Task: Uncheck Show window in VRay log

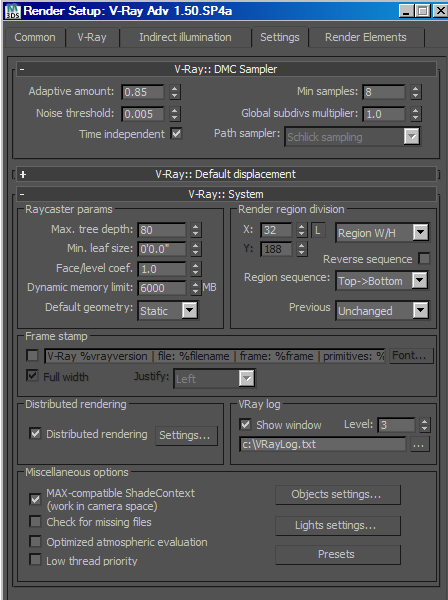Action: point(245,424)
